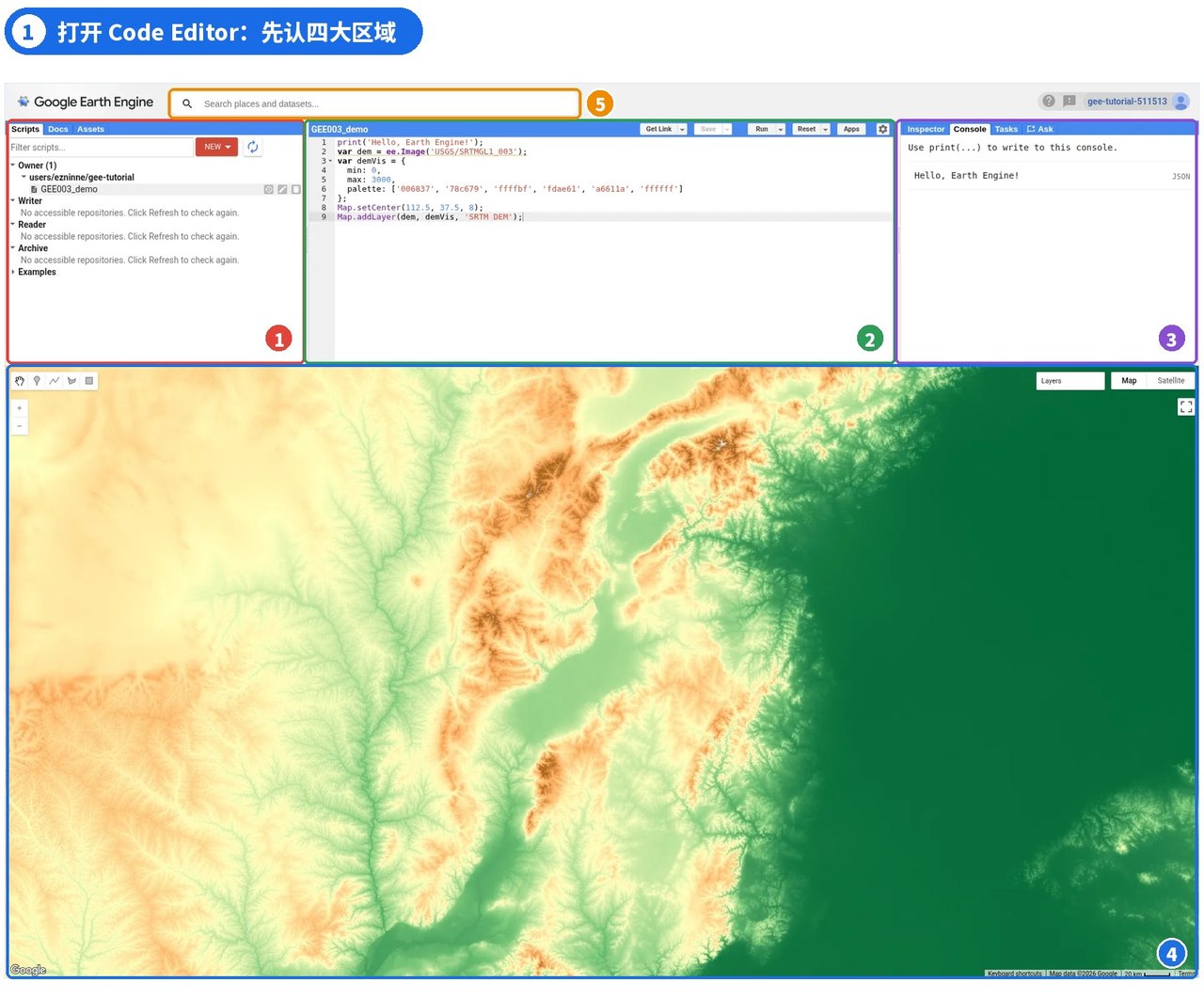Click the Reset button
This screenshot has width=1204, height=998.
point(806,129)
